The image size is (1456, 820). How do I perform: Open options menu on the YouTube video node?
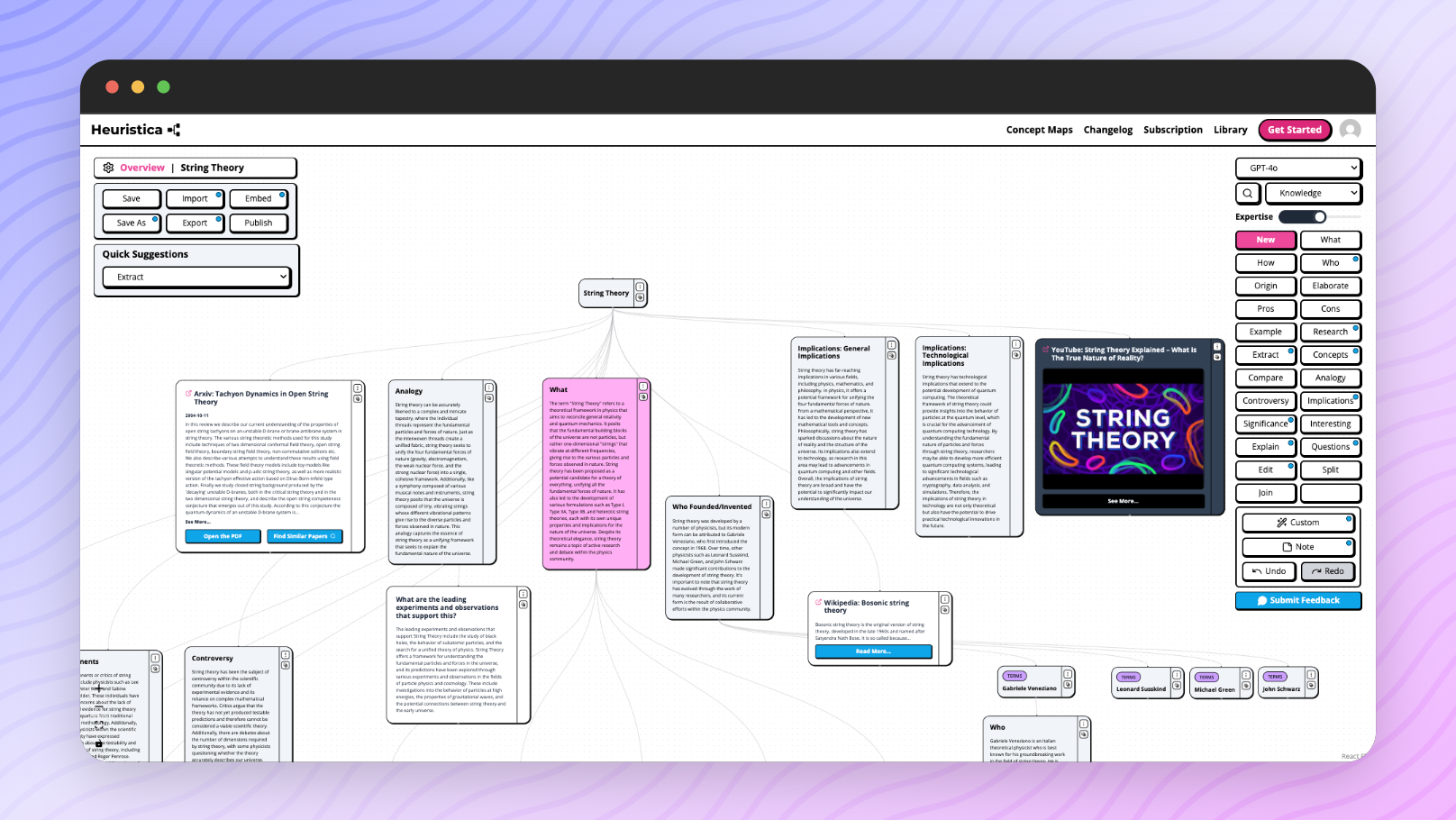tap(1217, 347)
